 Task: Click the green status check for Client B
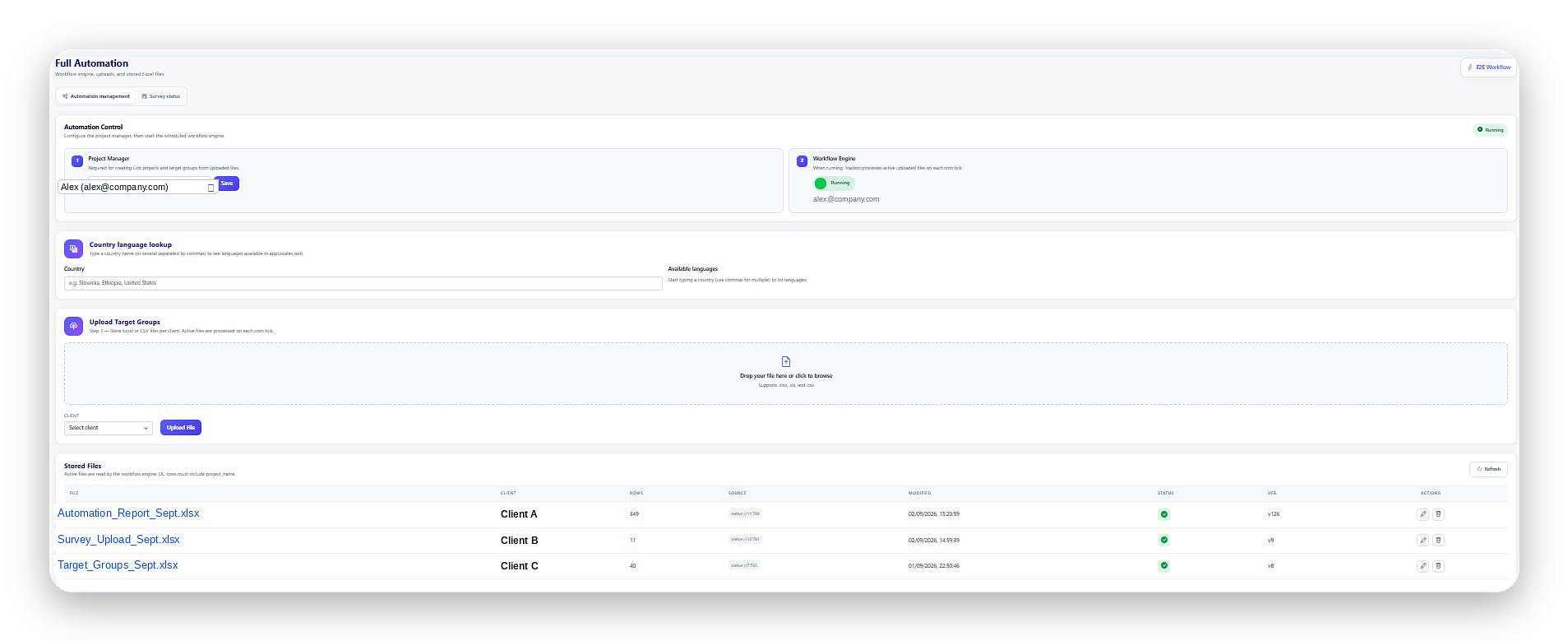tap(1163, 541)
